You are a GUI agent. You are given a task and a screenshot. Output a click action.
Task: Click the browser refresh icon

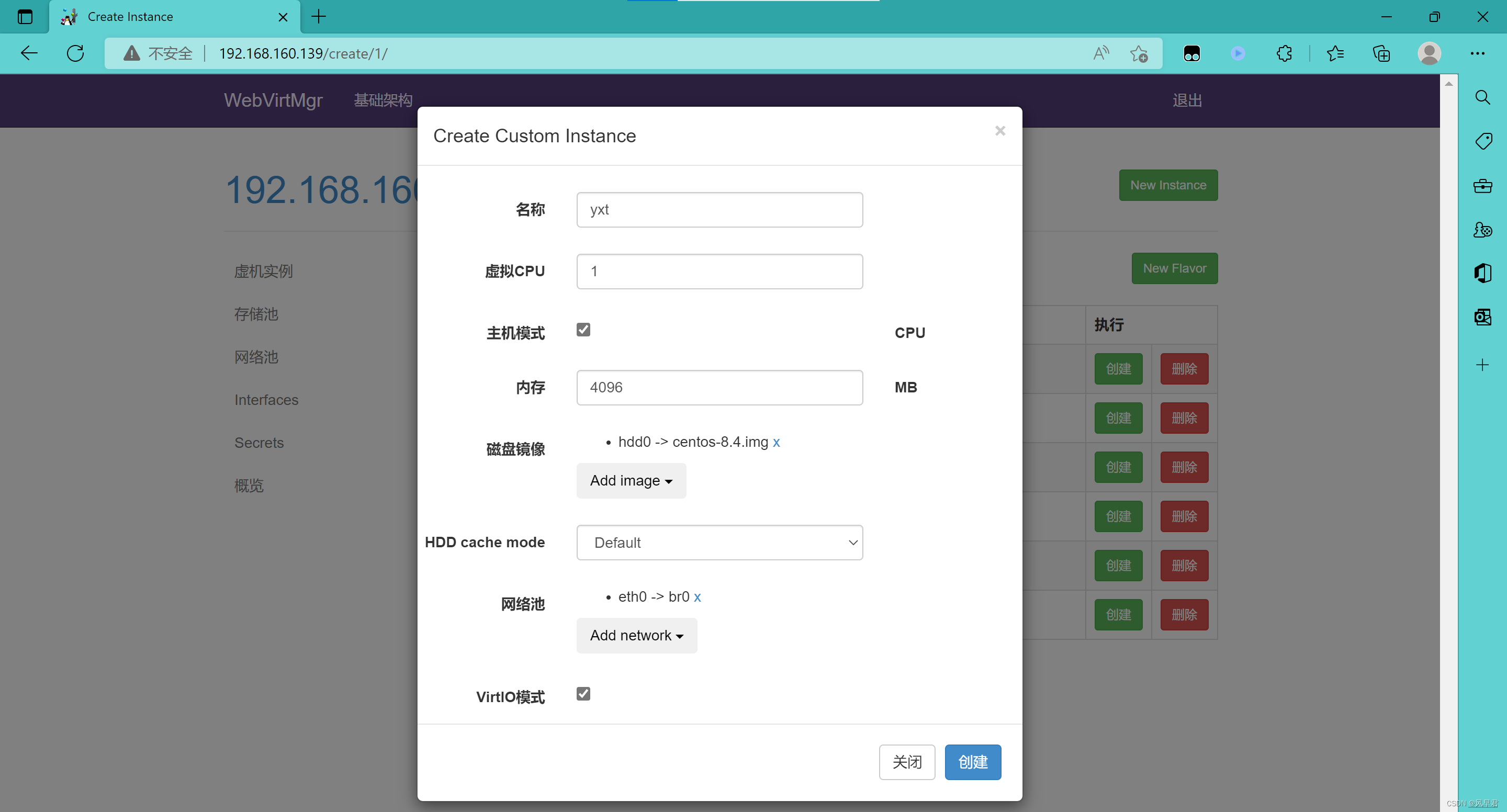click(75, 53)
